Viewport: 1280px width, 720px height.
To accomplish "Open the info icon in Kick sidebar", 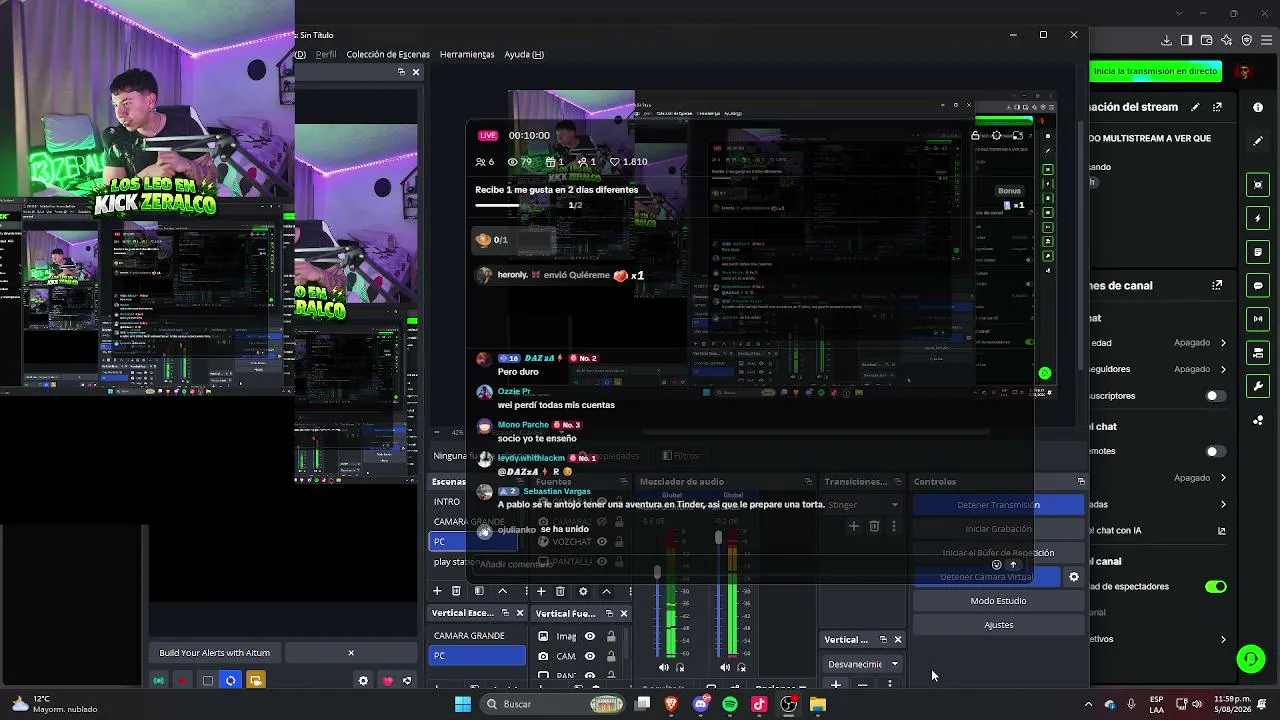I will point(1258,107).
